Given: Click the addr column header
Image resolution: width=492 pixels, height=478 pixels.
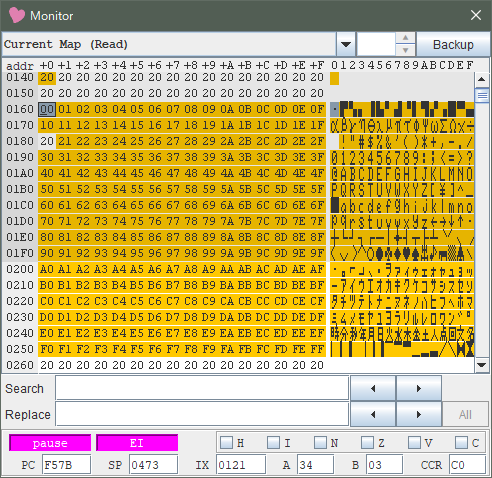Looking at the screenshot, I should pyautogui.click(x=20, y=66).
